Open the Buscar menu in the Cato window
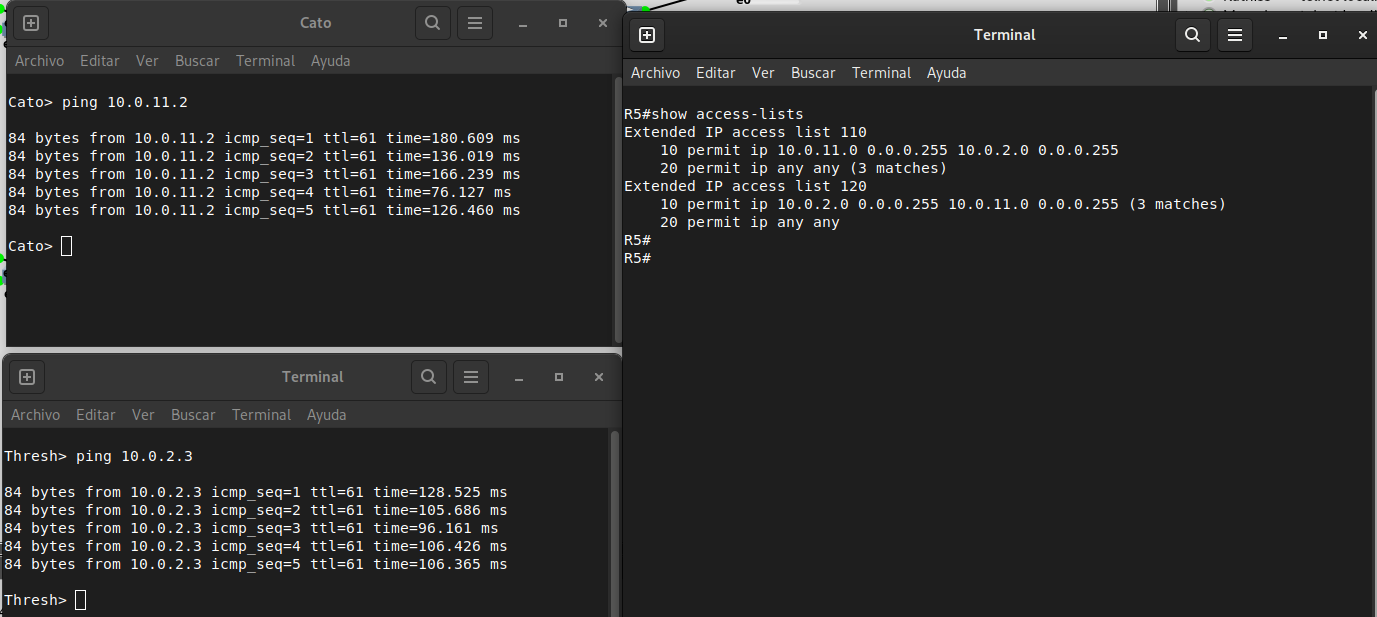This screenshot has width=1377, height=617. point(197,61)
